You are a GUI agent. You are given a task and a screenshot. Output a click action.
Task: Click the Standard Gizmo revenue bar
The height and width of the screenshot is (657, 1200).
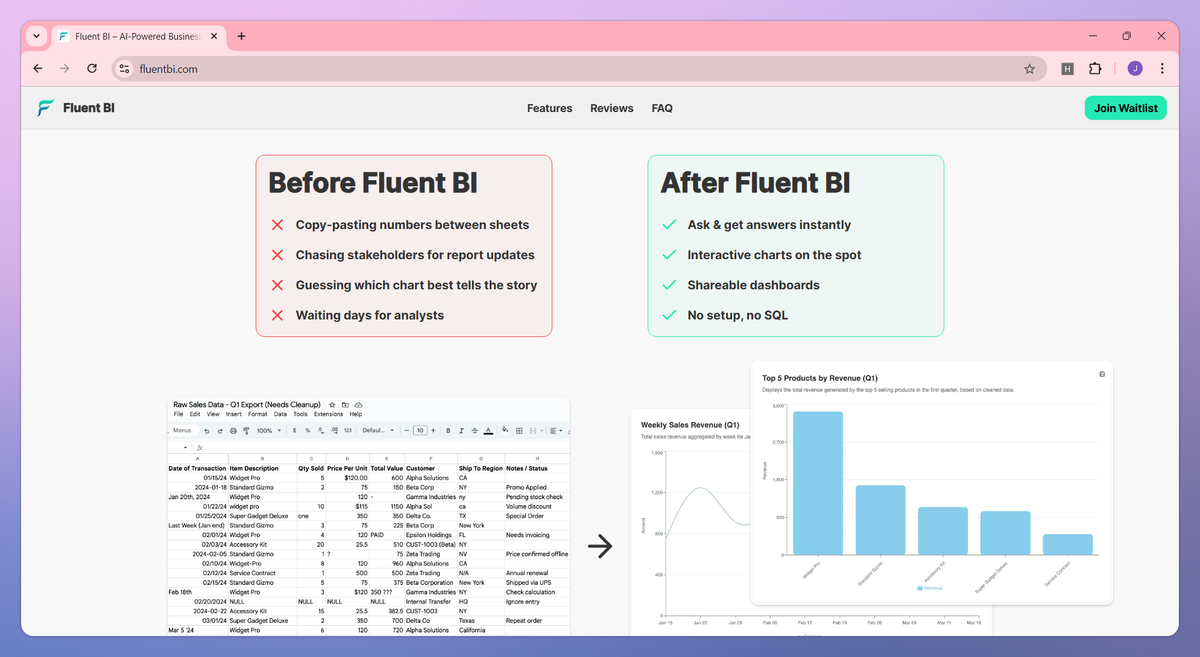(x=880, y=520)
